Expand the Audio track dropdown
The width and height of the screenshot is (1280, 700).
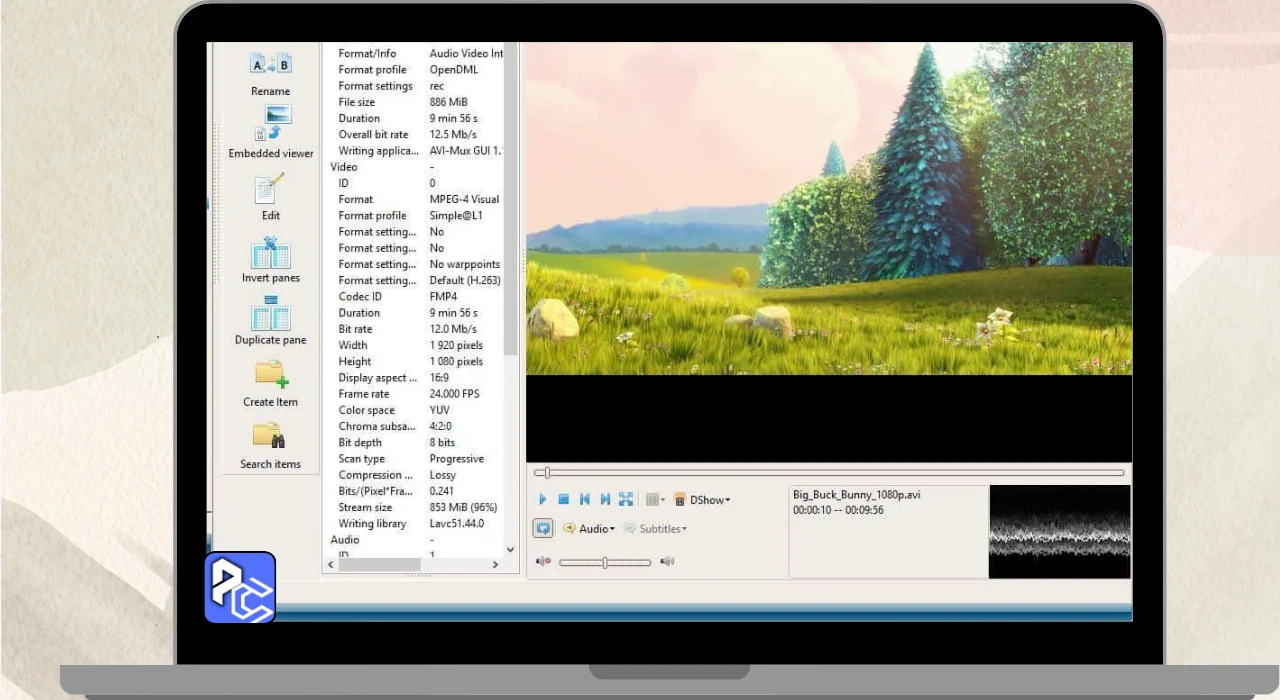[x=589, y=528]
